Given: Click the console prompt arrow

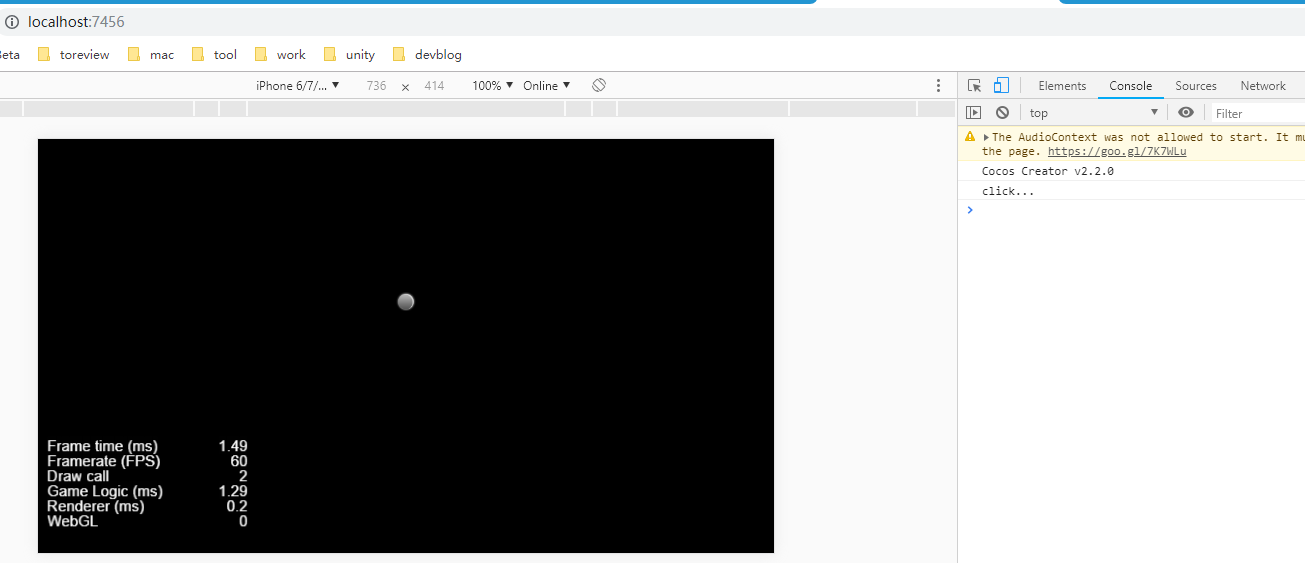Looking at the screenshot, I should point(970,210).
